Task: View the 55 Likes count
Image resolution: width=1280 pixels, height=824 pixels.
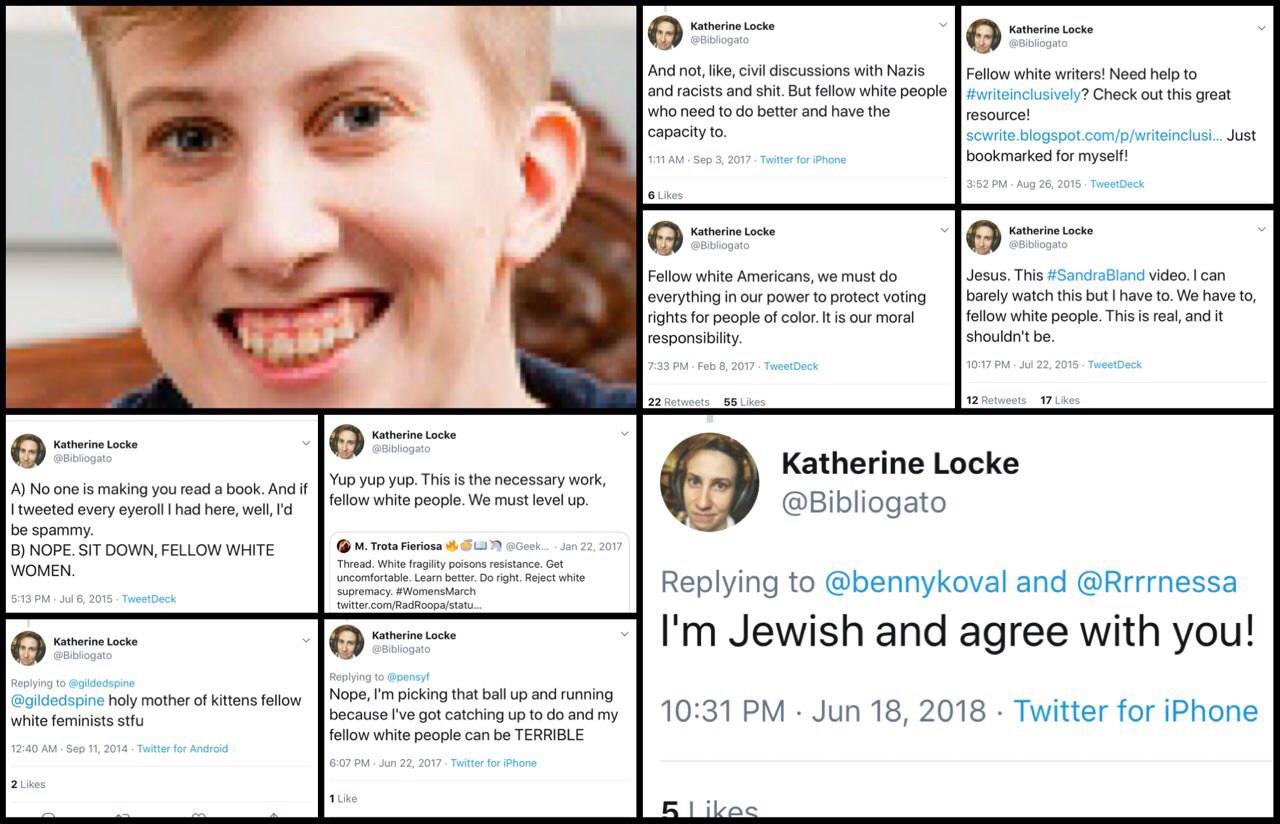Action: point(744,402)
